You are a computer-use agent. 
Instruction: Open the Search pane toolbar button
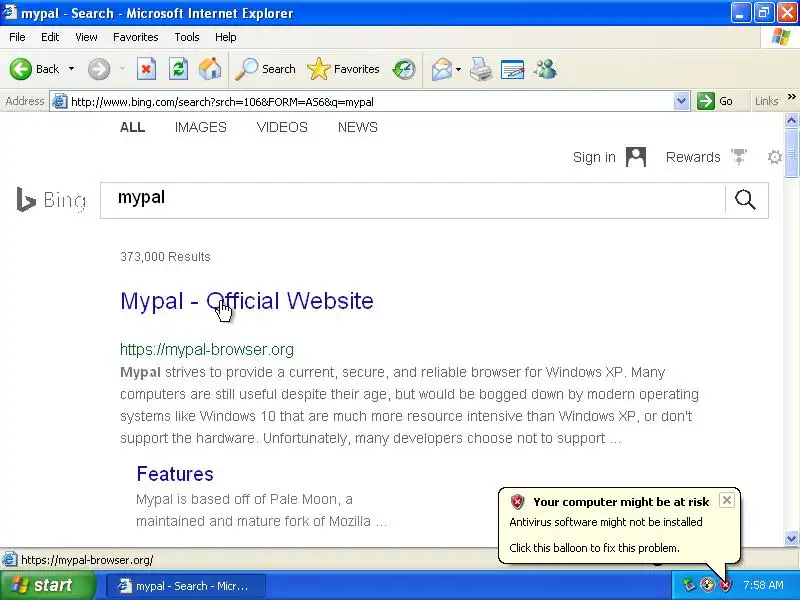[265, 69]
